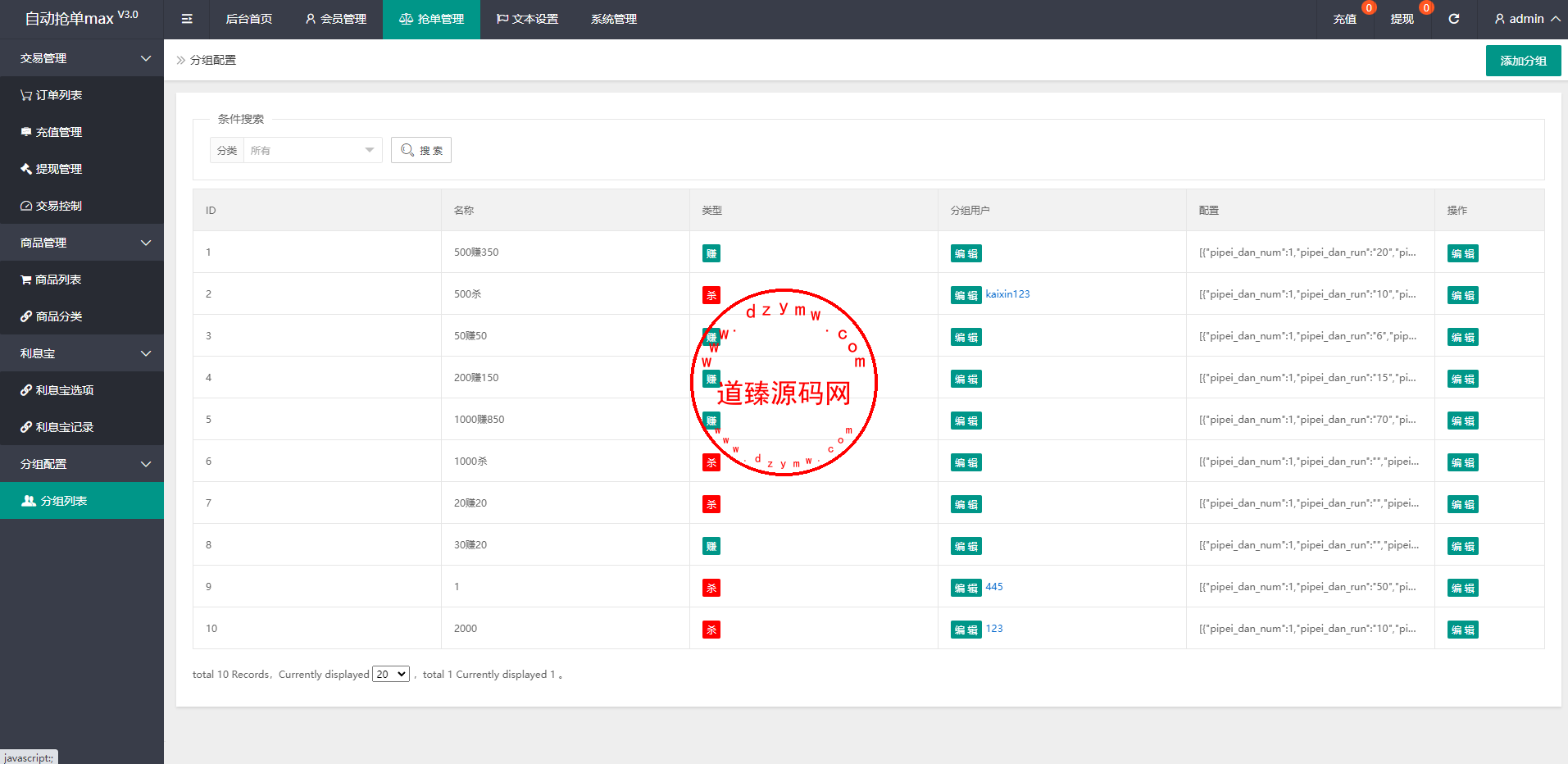Screen dimensions: 1568x764
Task: Click 操作 编辑 button for row ID 9
Action: tap(1463, 588)
